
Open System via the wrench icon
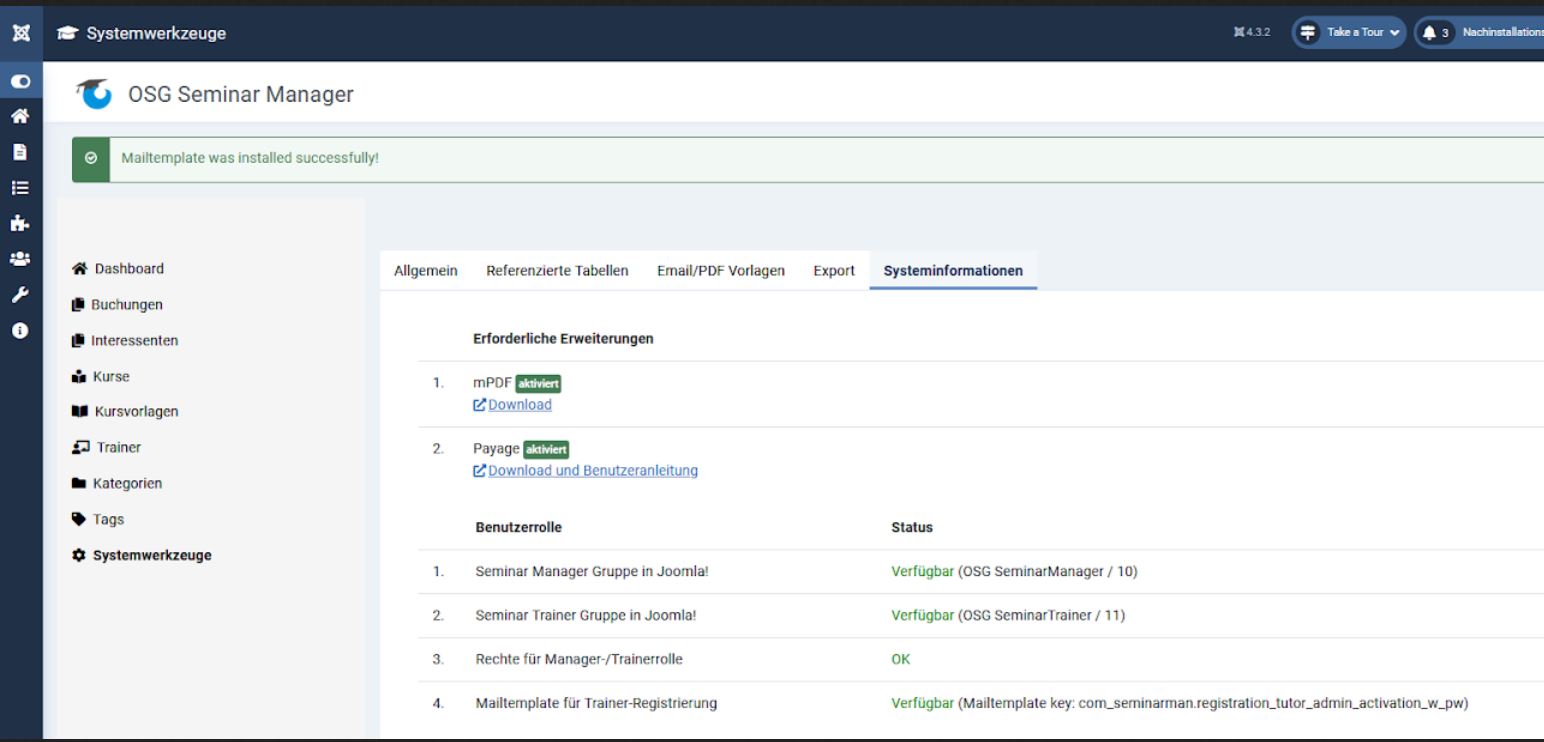pos(20,294)
